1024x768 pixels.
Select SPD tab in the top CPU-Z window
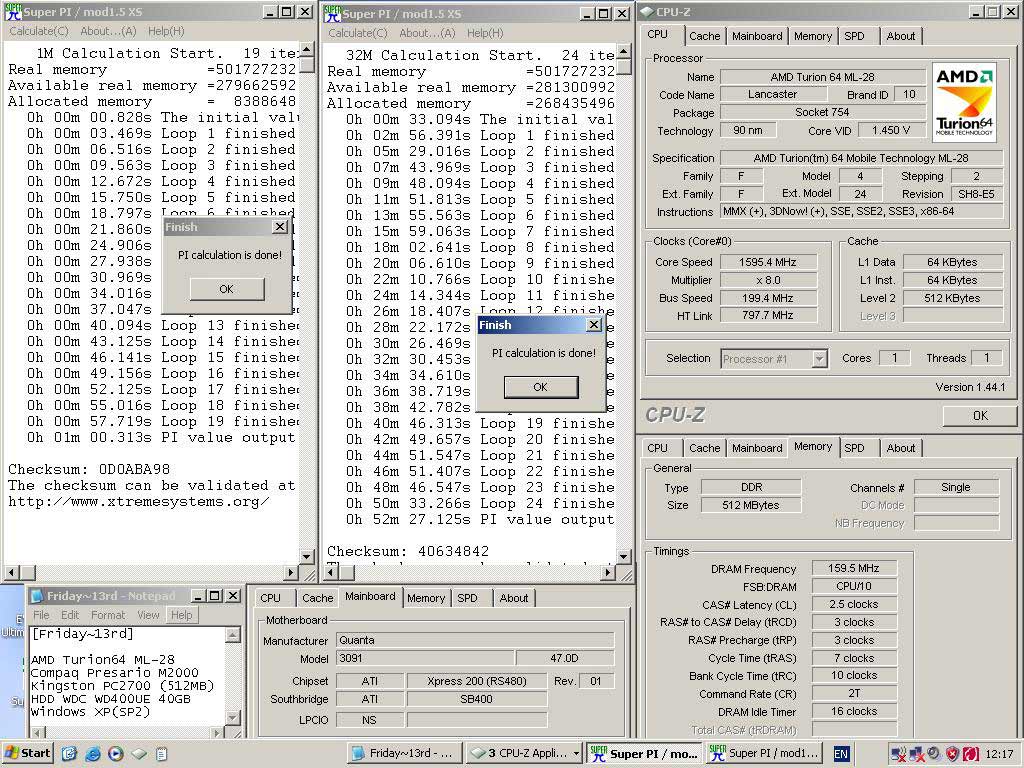point(854,36)
